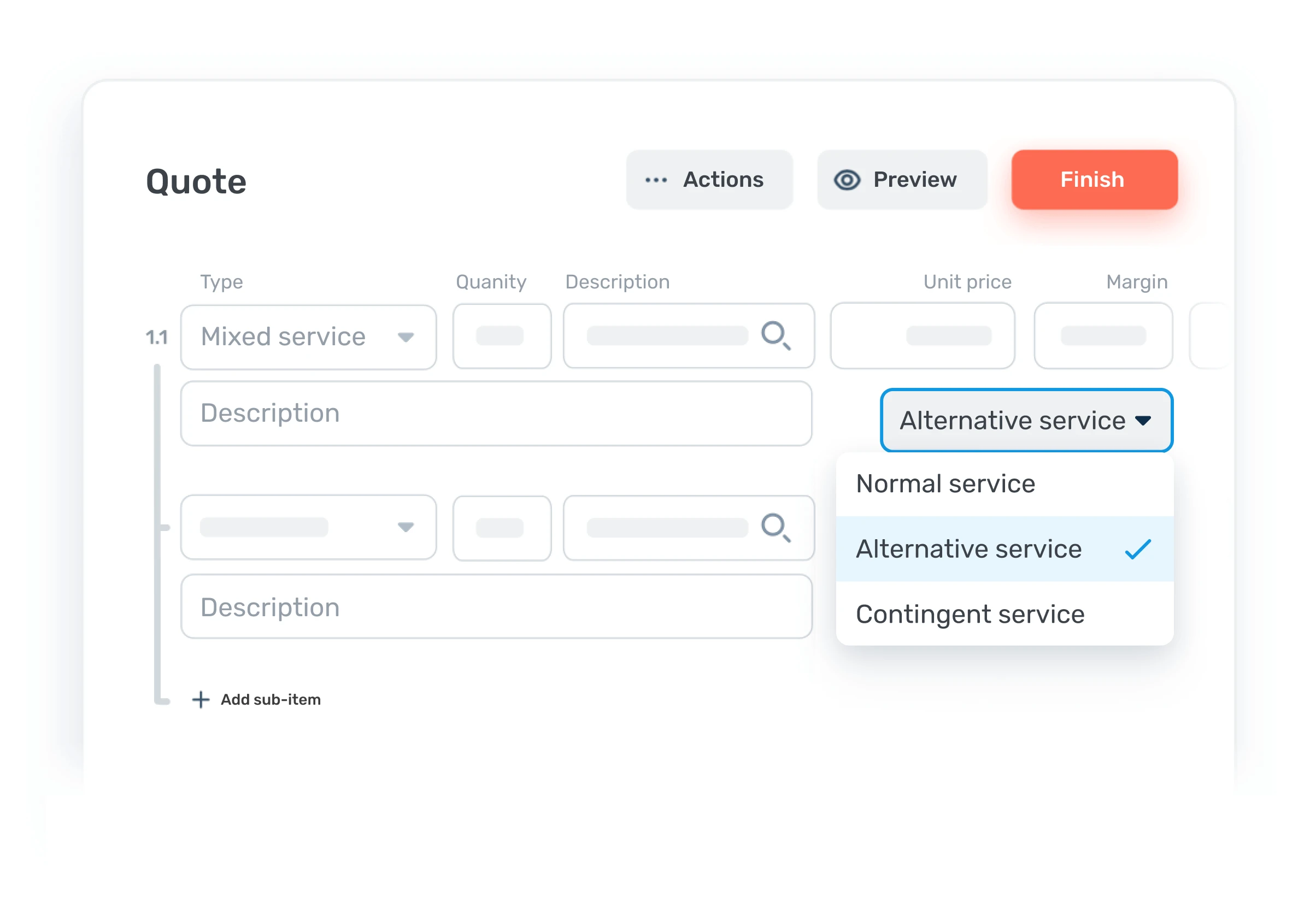The height and width of the screenshot is (897, 1316).
Task: Select Alternative service in the open list
Action: tap(968, 548)
